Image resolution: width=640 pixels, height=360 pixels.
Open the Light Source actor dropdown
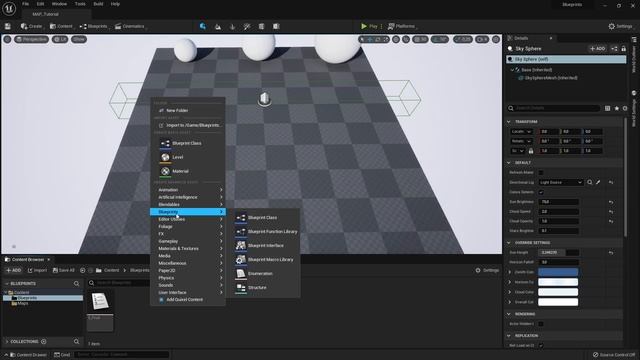[x=560, y=182]
